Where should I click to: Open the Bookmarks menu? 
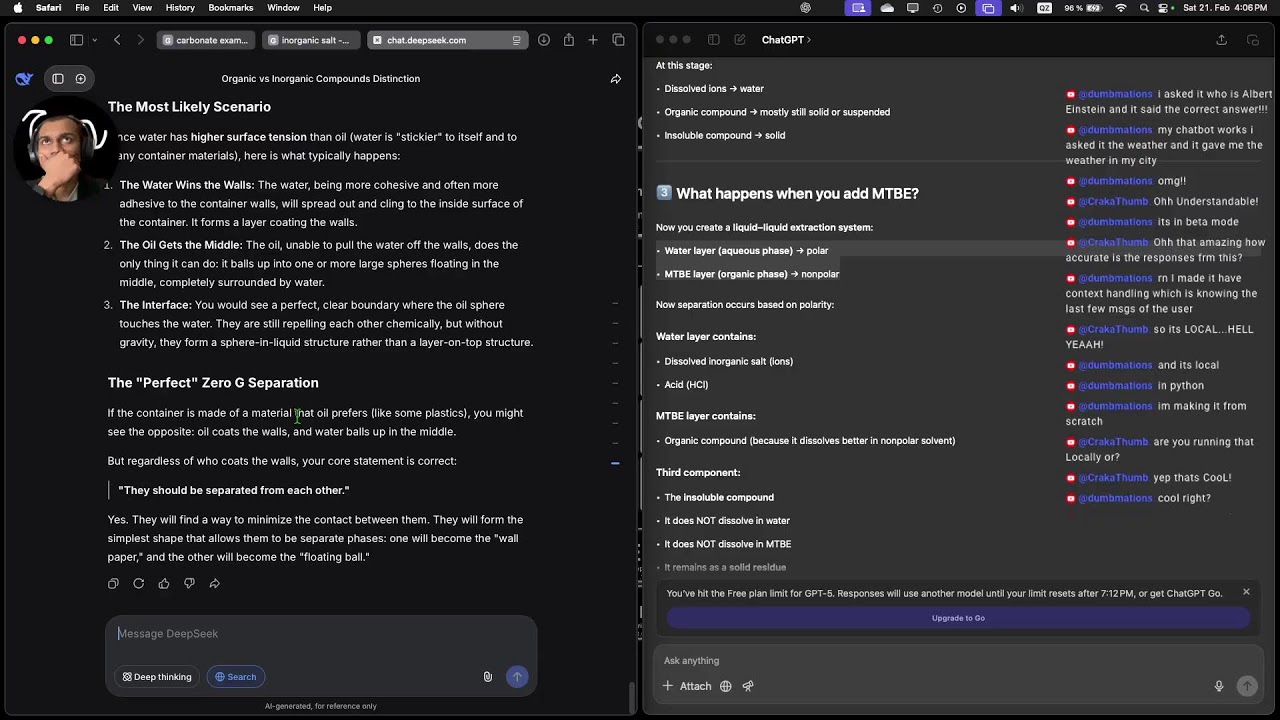click(230, 8)
